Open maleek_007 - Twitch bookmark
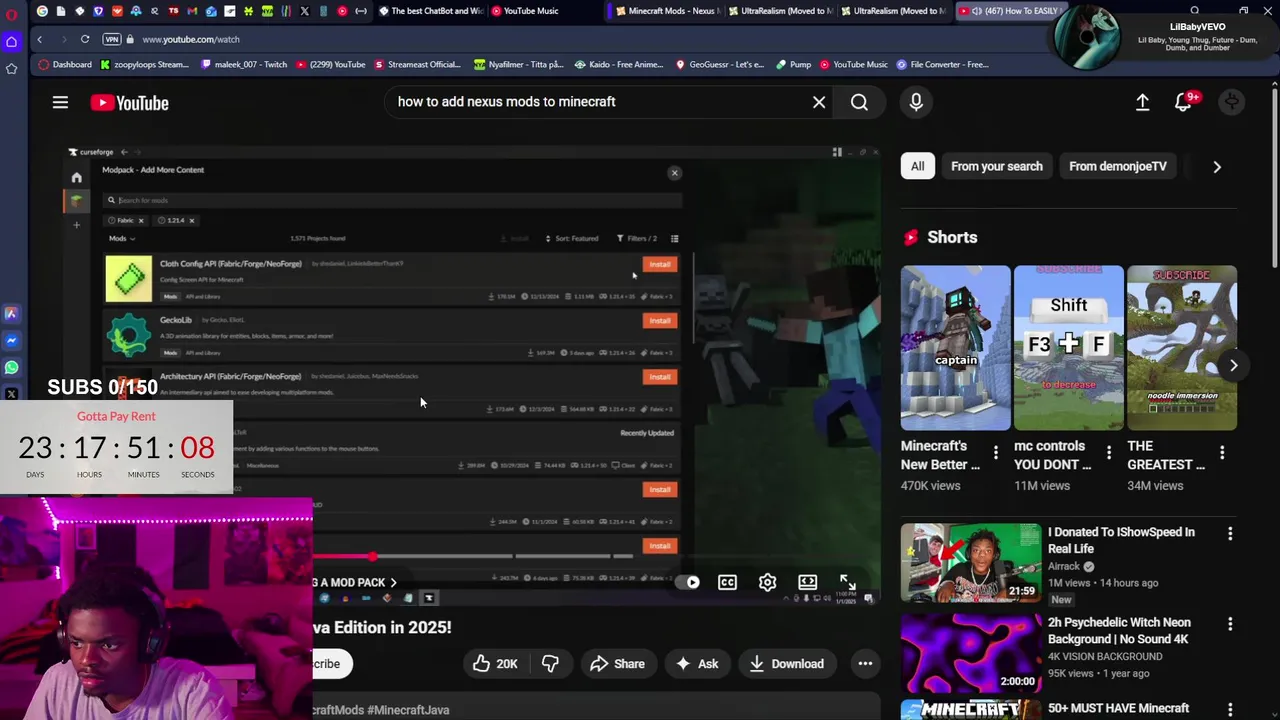Viewport: 1280px width, 720px height. (x=244, y=64)
